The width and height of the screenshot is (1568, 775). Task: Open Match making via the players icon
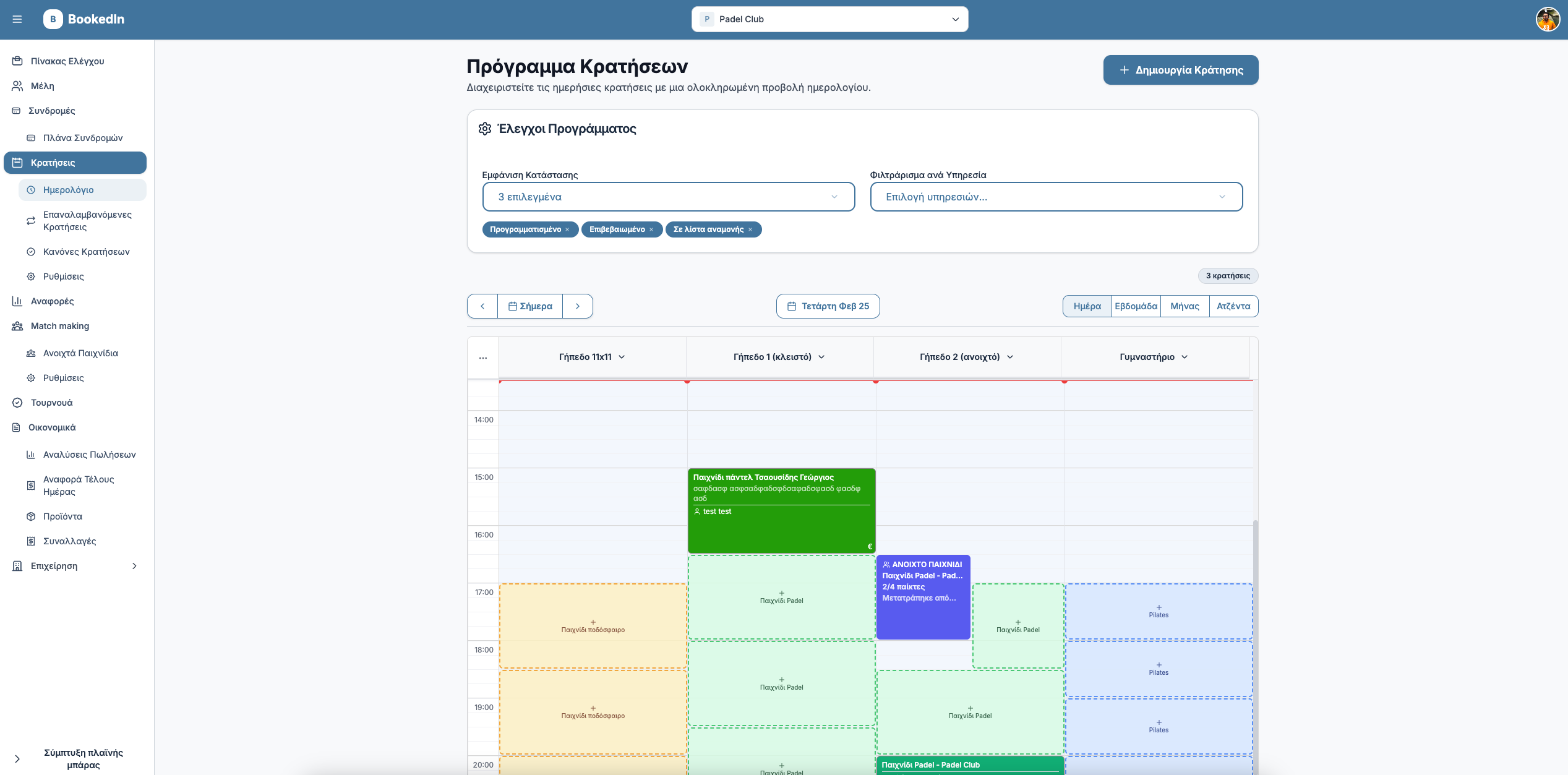[x=16, y=326]
